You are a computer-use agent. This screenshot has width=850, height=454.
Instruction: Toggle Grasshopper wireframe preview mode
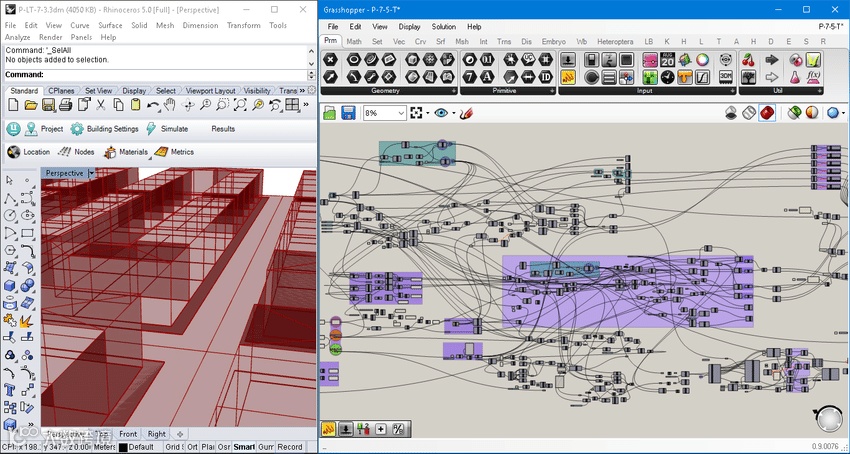click(x=749, y=113)
